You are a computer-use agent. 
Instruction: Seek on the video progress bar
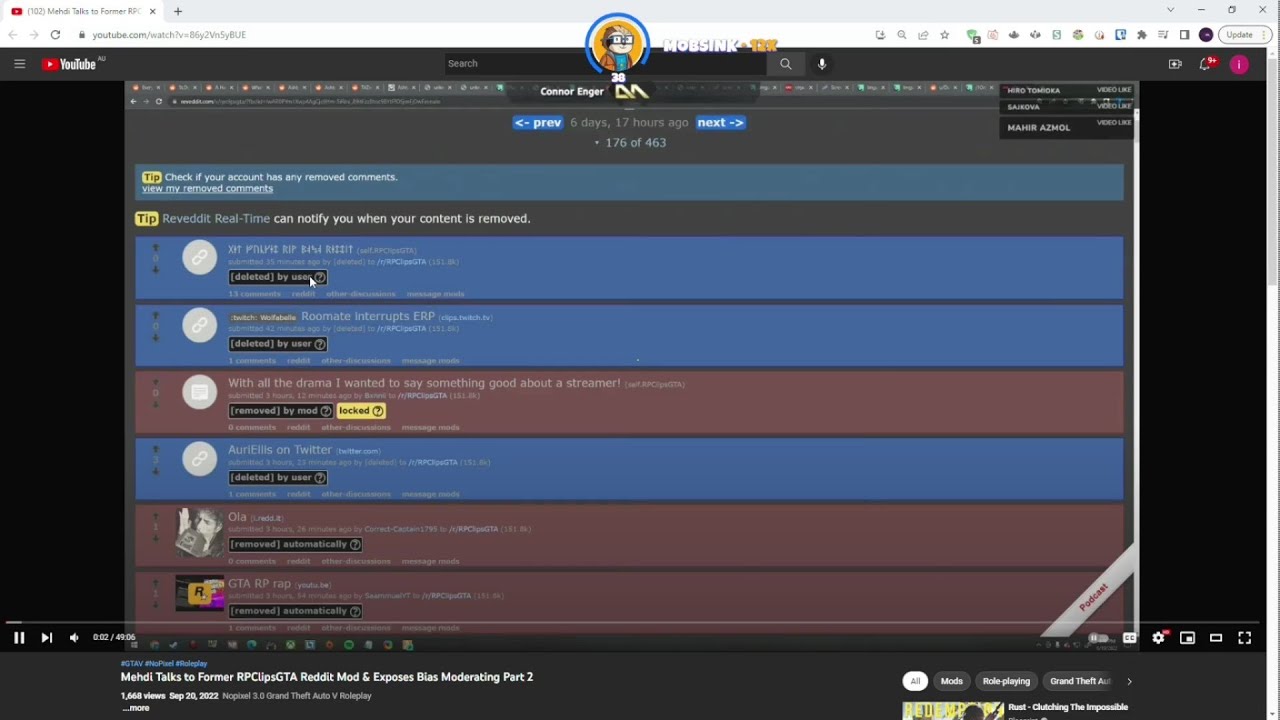(634, 622)
